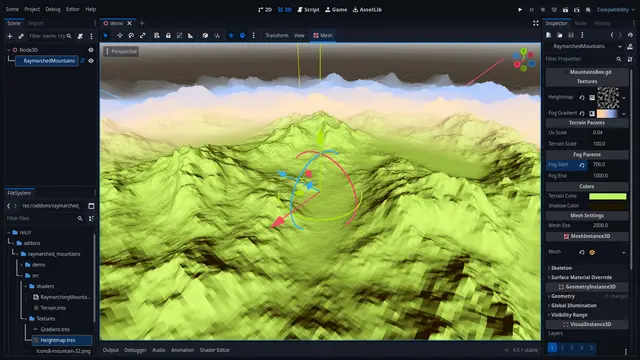
Task: Load a resource with the Inspector folder icon
Action: (x=560, y=35)
